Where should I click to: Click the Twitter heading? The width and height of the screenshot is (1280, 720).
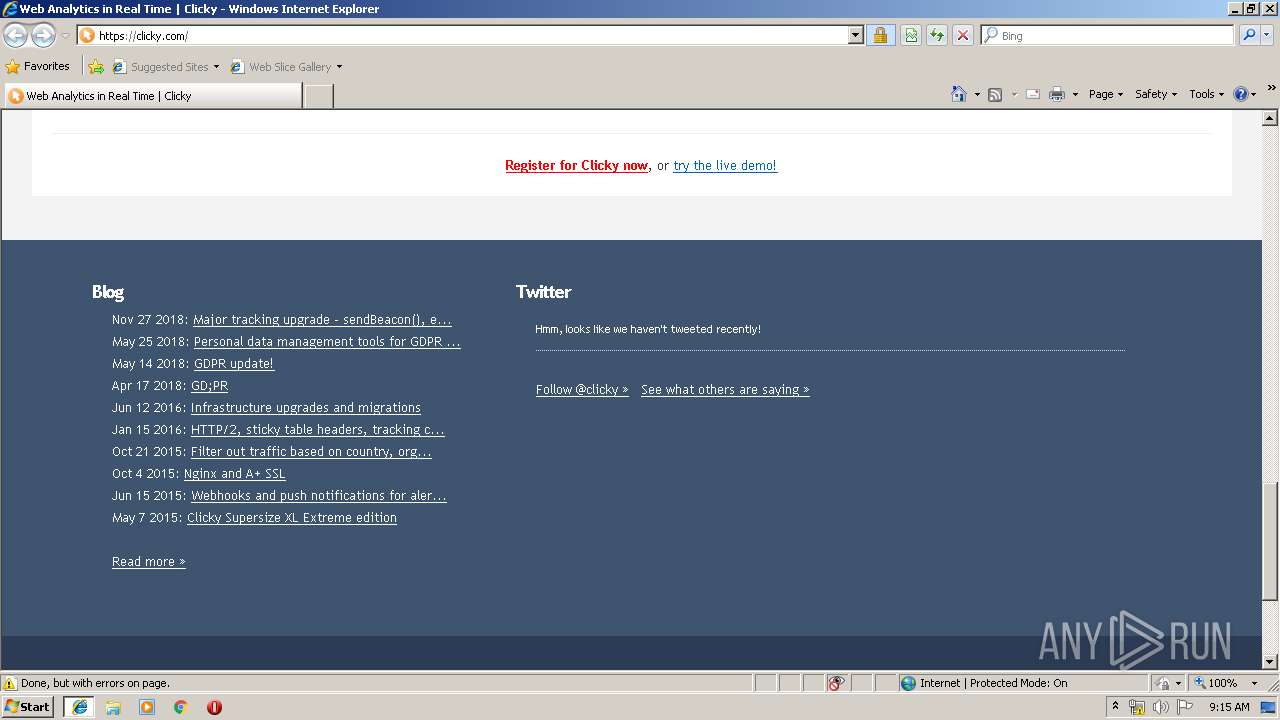(x=543, y=292)
